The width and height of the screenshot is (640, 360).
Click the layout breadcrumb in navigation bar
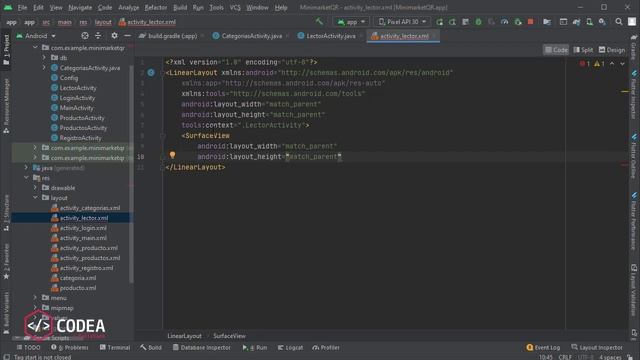(103, 22)
